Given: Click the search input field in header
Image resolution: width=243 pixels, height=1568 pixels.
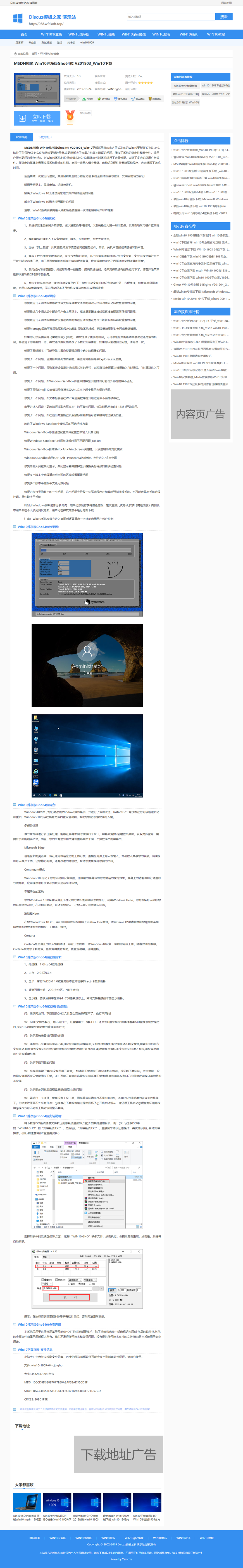Looking at the screenshot, I should [x=171, y=16].
